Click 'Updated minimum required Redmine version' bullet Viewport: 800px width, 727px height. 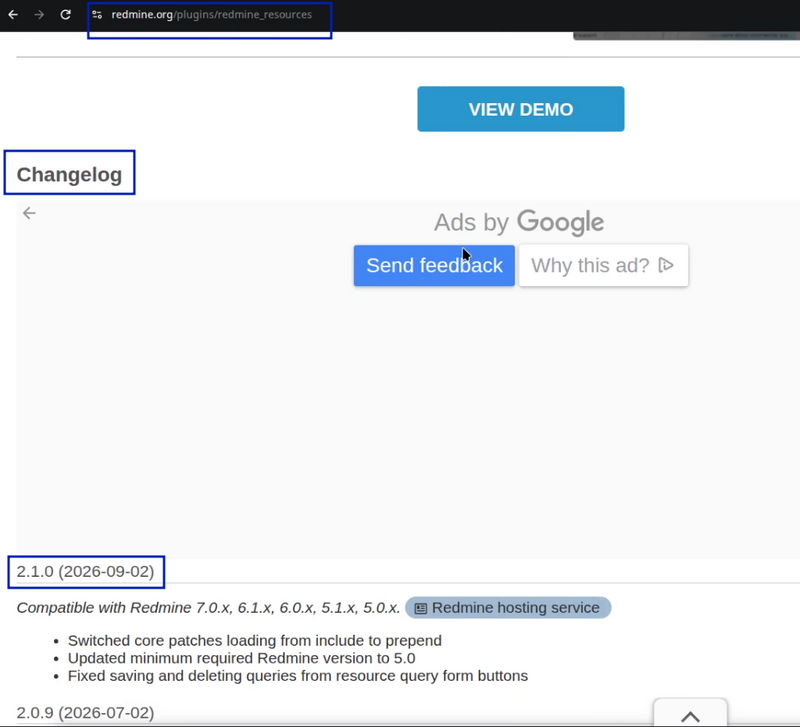(241, 658)
